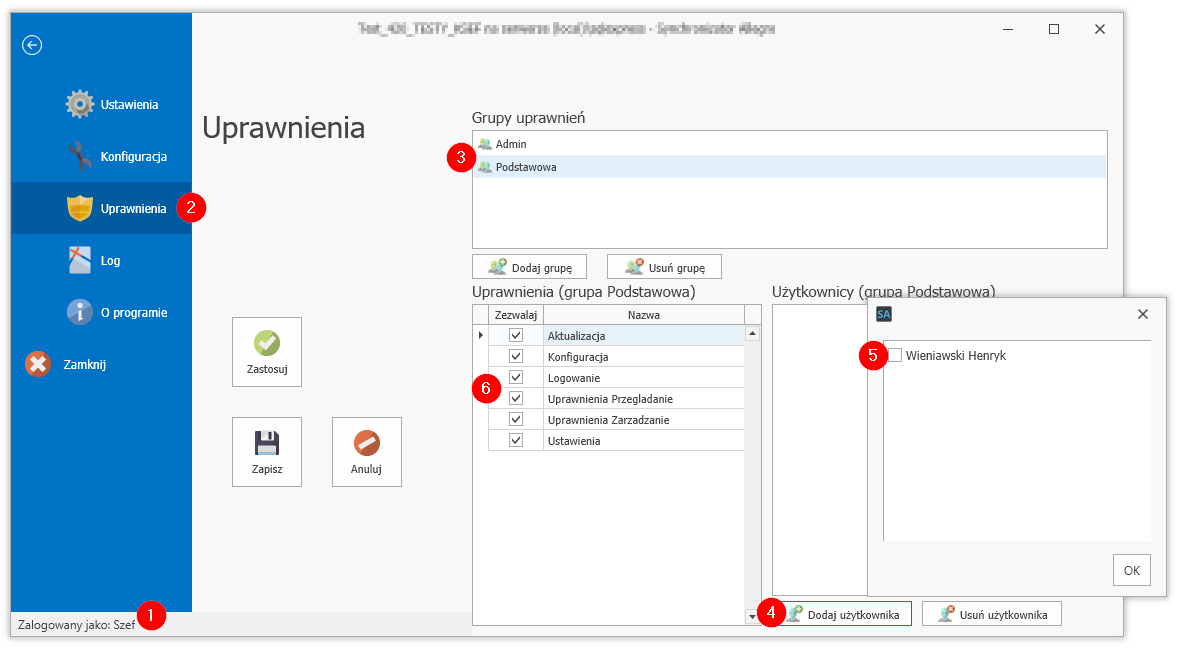
Task: Toggle the Aktualizacja permission checkbox
Action: pyautogui.click(x=516, y=335)
